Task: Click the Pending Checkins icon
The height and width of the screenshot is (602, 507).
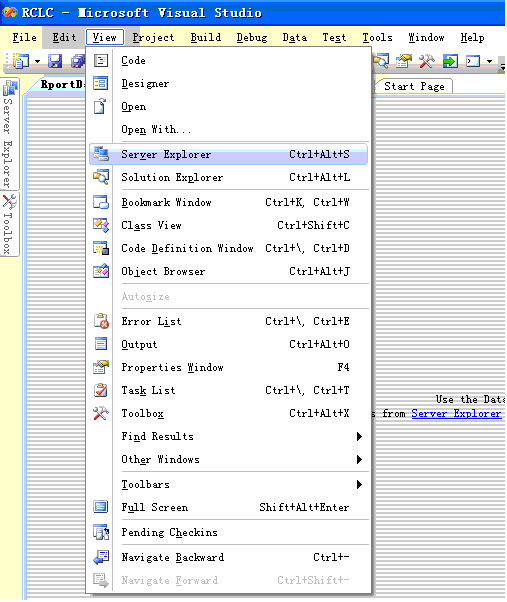Action: [x=101, y=532]
